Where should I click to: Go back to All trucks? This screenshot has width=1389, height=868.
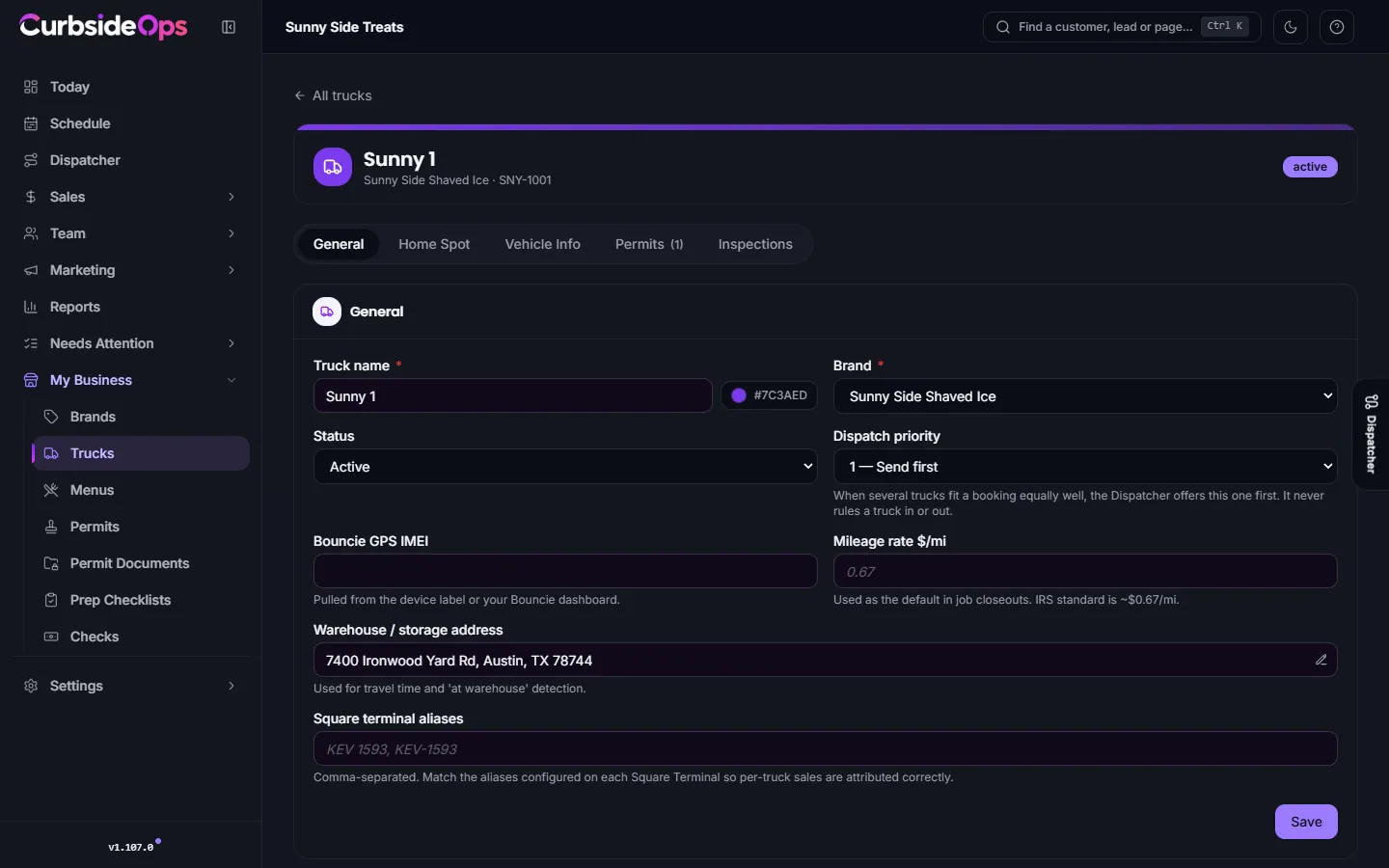[x=333, y=95]
